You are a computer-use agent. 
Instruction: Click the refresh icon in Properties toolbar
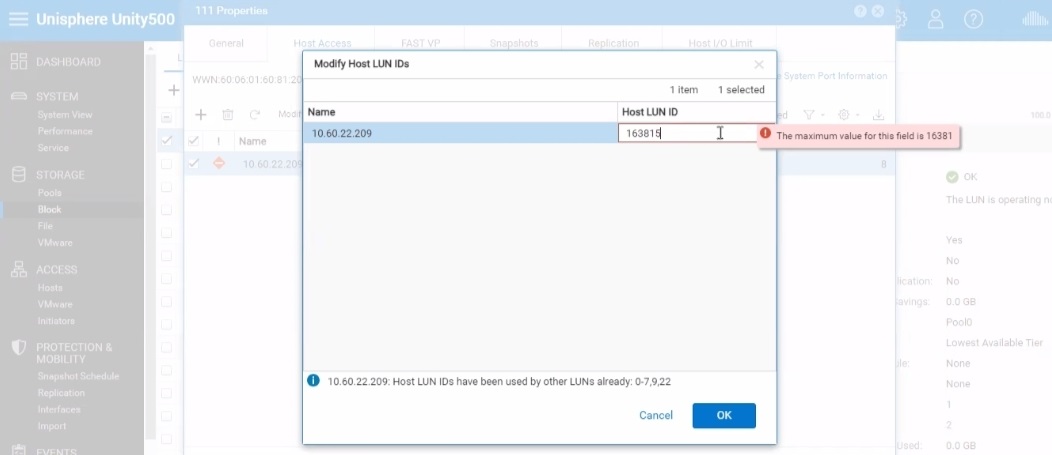point(254,115)
